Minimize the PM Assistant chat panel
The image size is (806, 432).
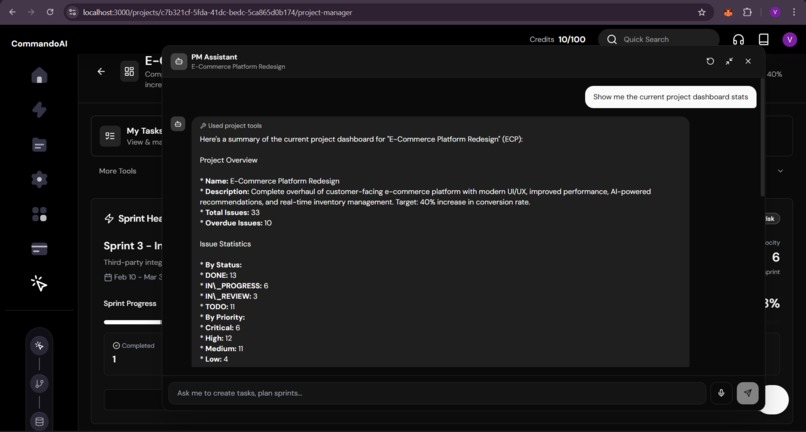pyautogui.click(x=729, y=61)
